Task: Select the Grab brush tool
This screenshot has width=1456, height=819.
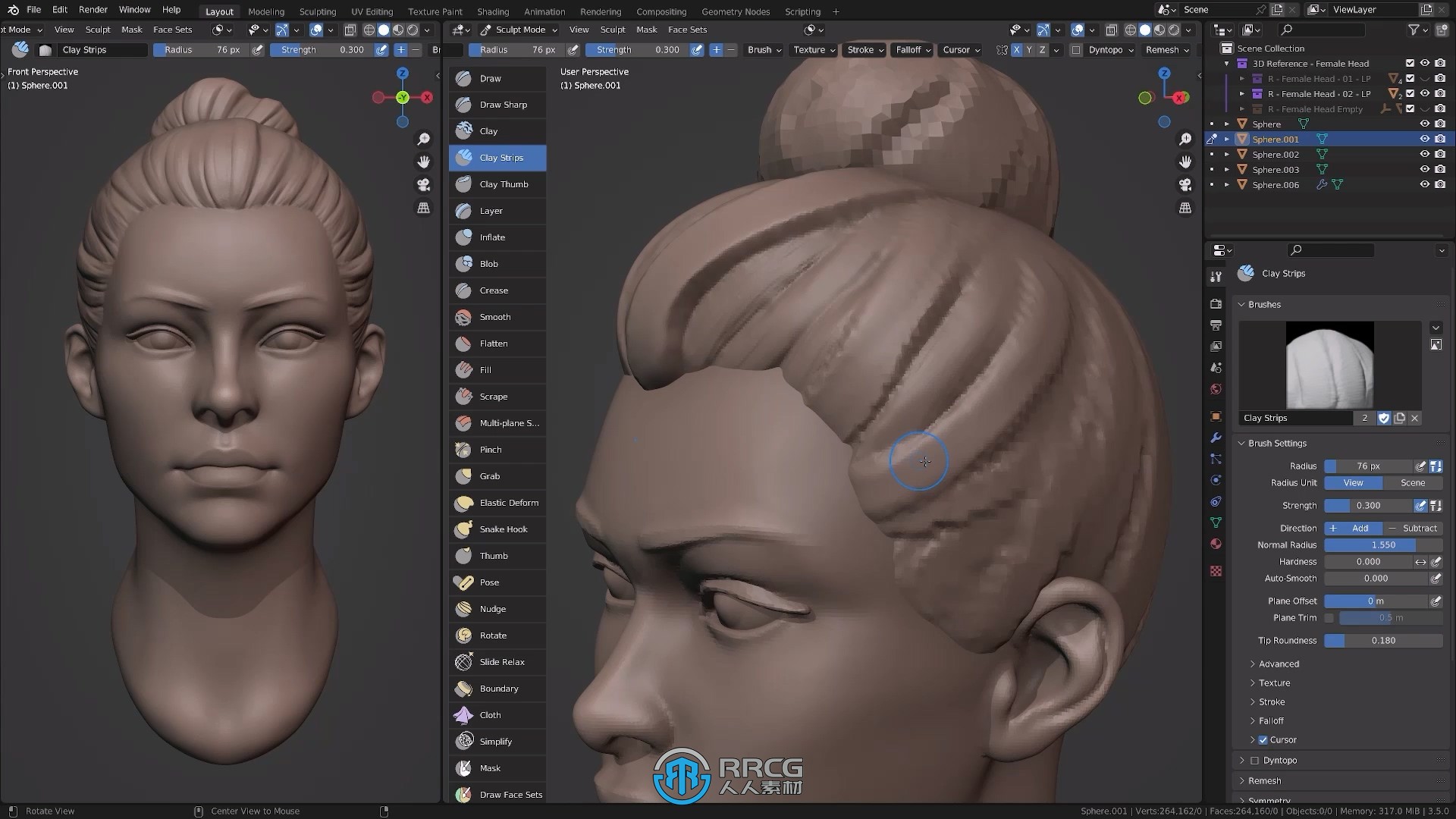Action: pyautogui.click(x=489, y=475)
